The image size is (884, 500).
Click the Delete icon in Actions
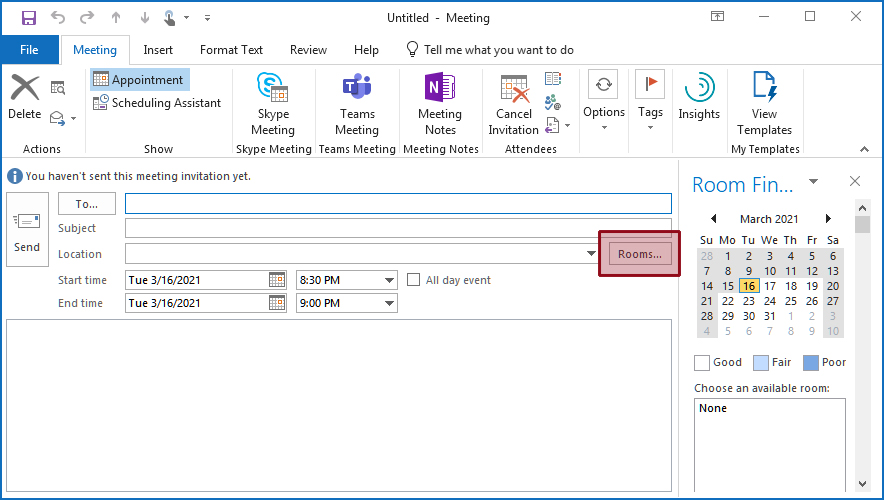point(24,88)
